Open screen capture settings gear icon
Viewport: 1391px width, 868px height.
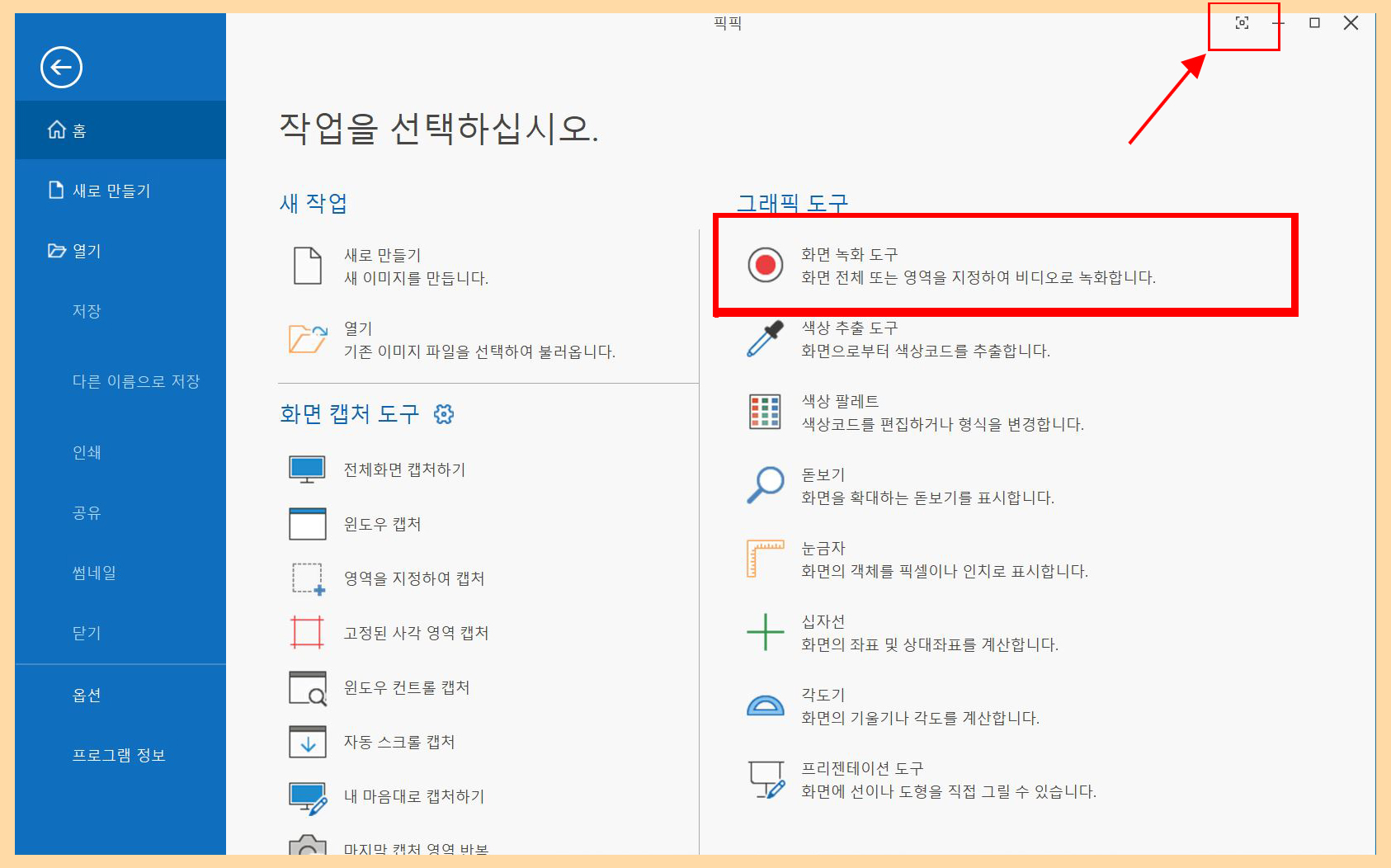(444, 413)
